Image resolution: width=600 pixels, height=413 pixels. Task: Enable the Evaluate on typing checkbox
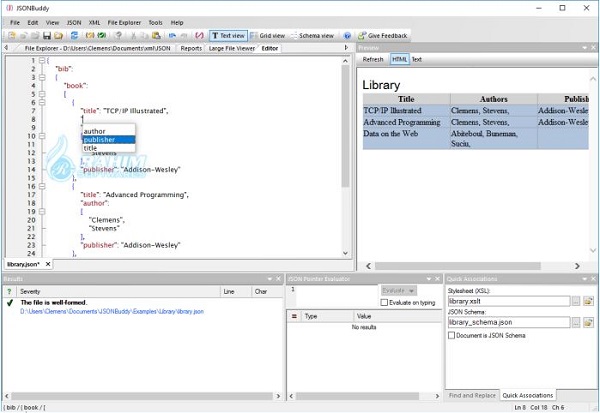pos(385,302)
